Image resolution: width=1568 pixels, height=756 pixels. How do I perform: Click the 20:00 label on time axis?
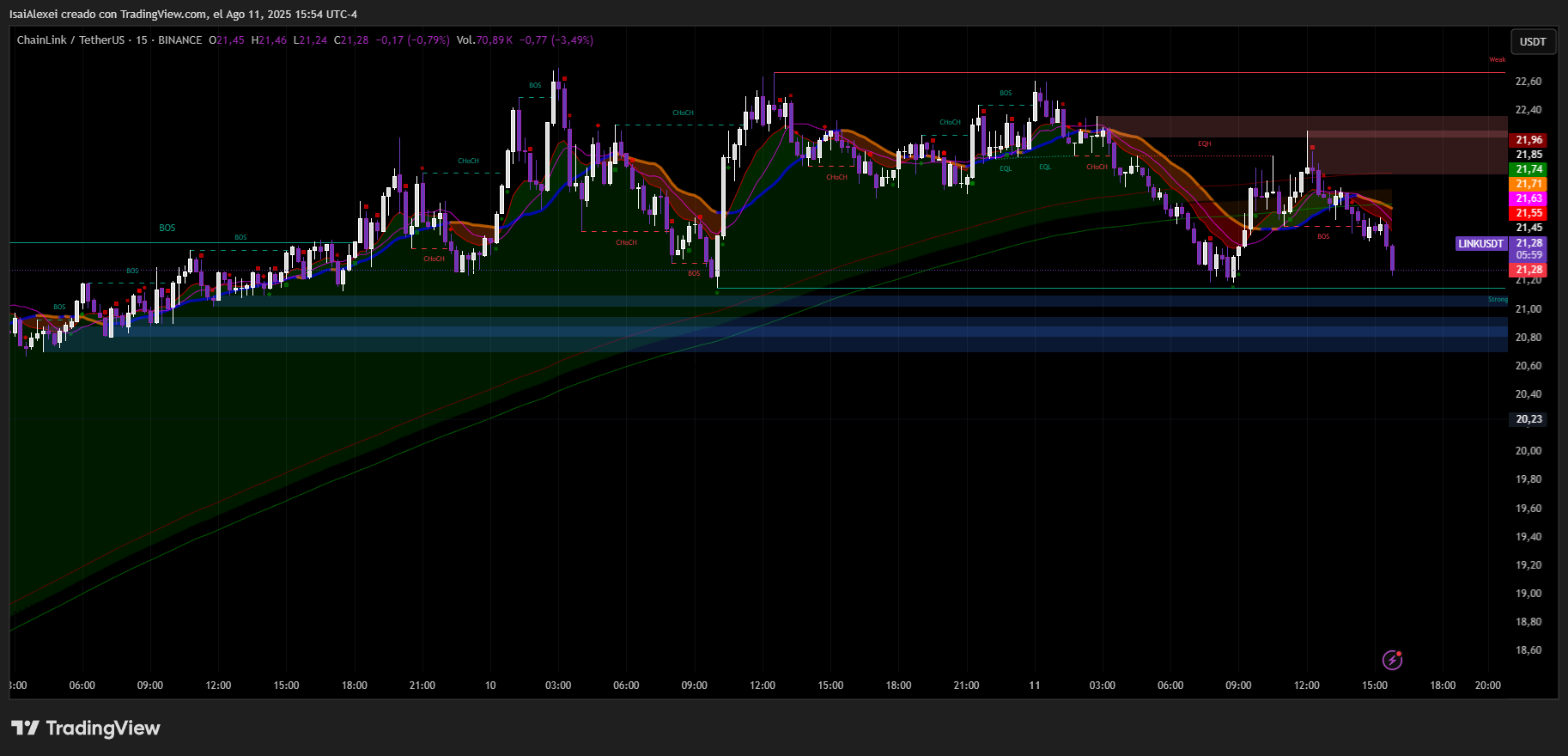point(1487,686)
